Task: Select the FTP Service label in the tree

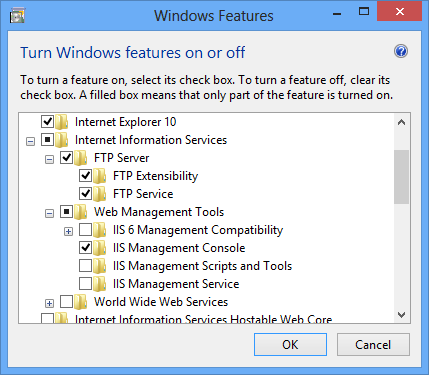Action: point(143,194)
